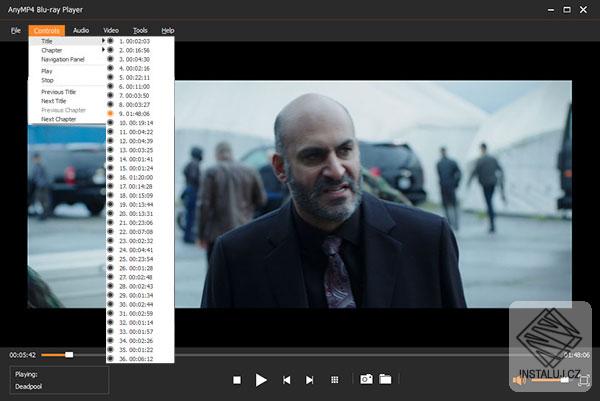
Task: Select title 22. 00:07:08
Action: [140, 232]
